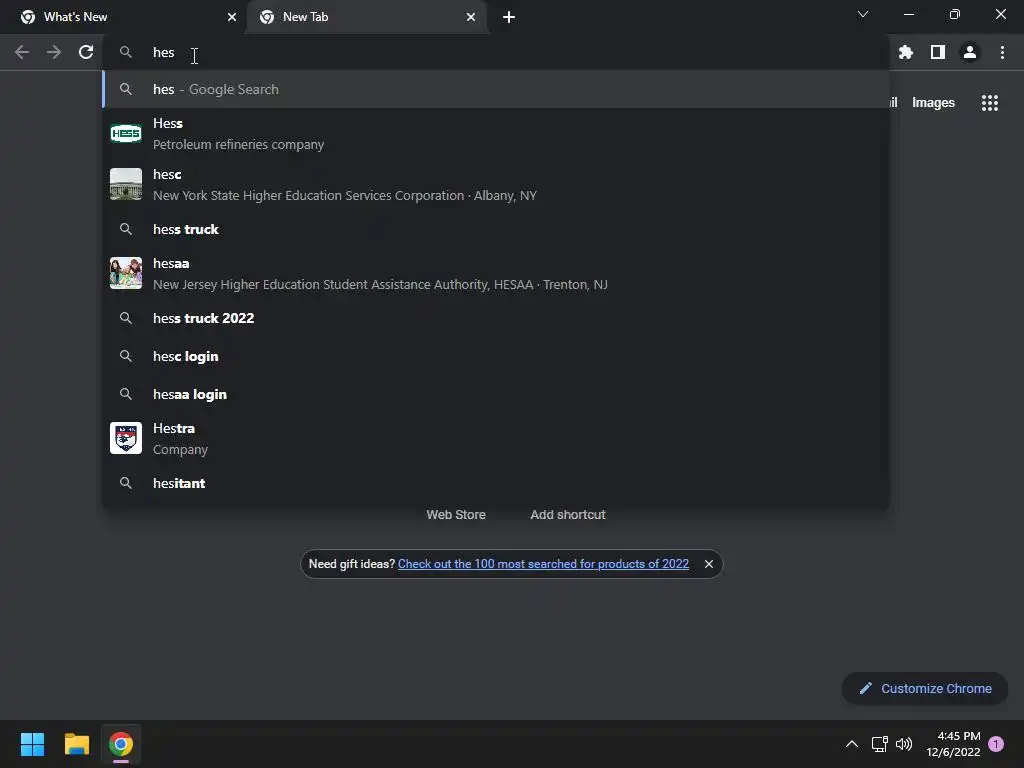Click the address bar containing 'hes'
The width and height of the screenshot is (1024, 768).
pos(496,52)
